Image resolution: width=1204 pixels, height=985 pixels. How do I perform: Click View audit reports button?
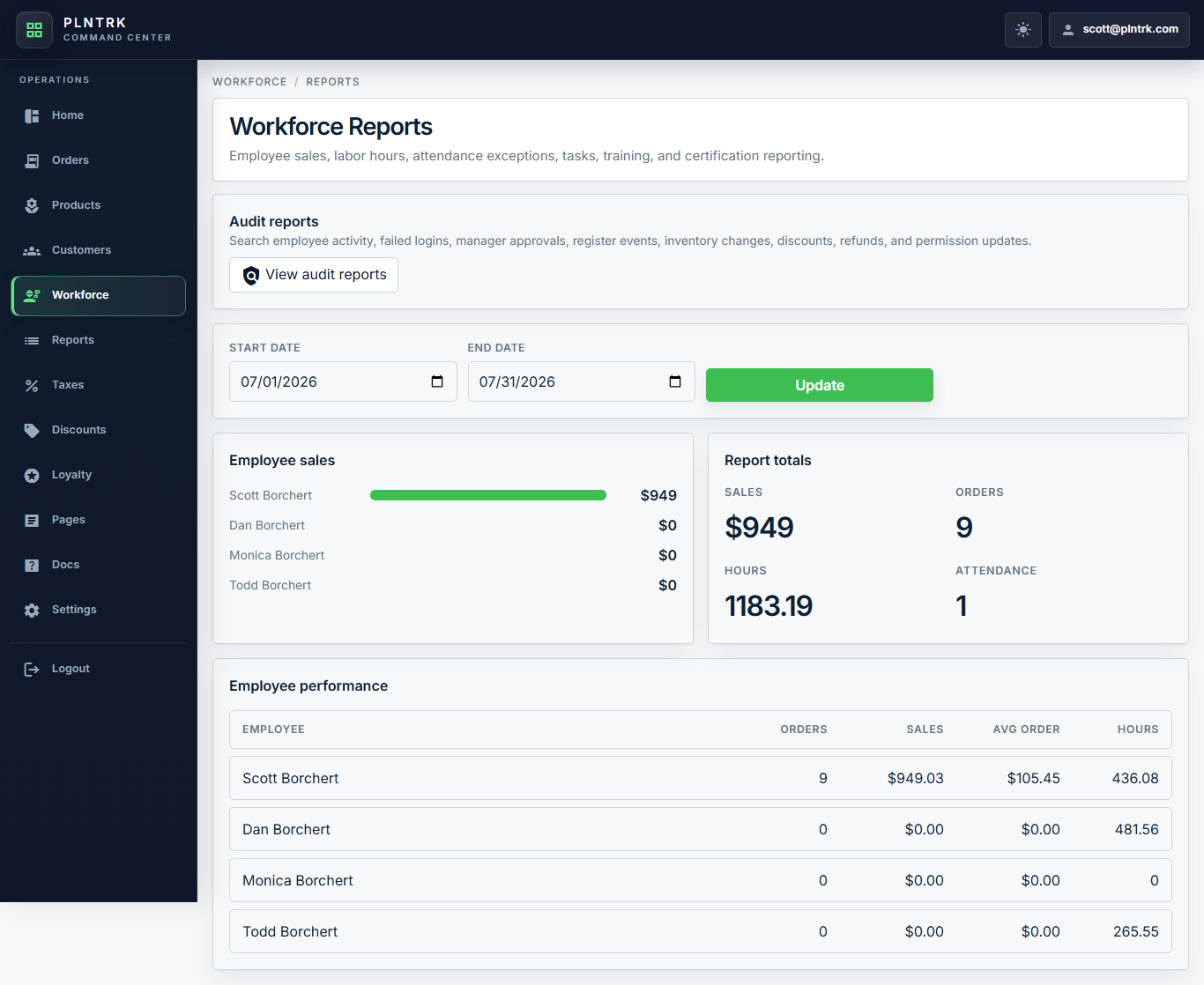[x=314, y=275]
